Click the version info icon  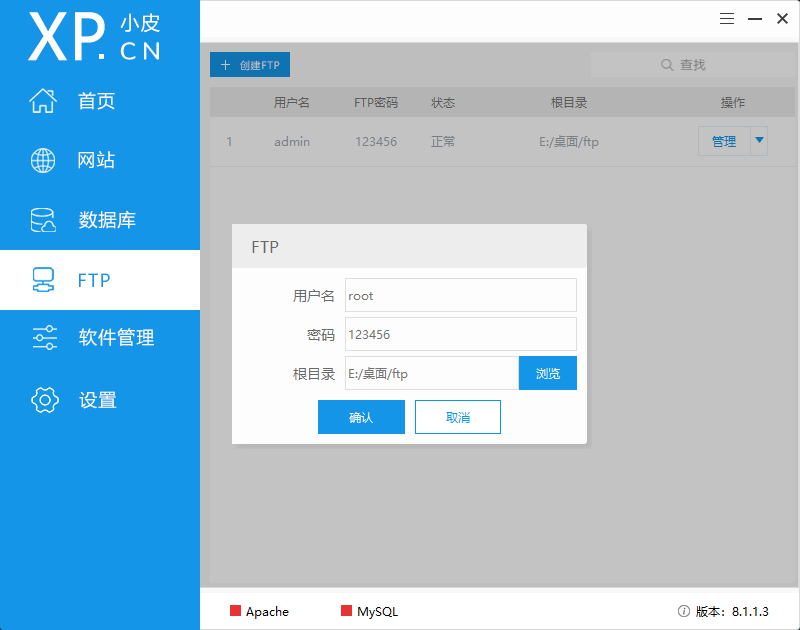pos(684,611)
